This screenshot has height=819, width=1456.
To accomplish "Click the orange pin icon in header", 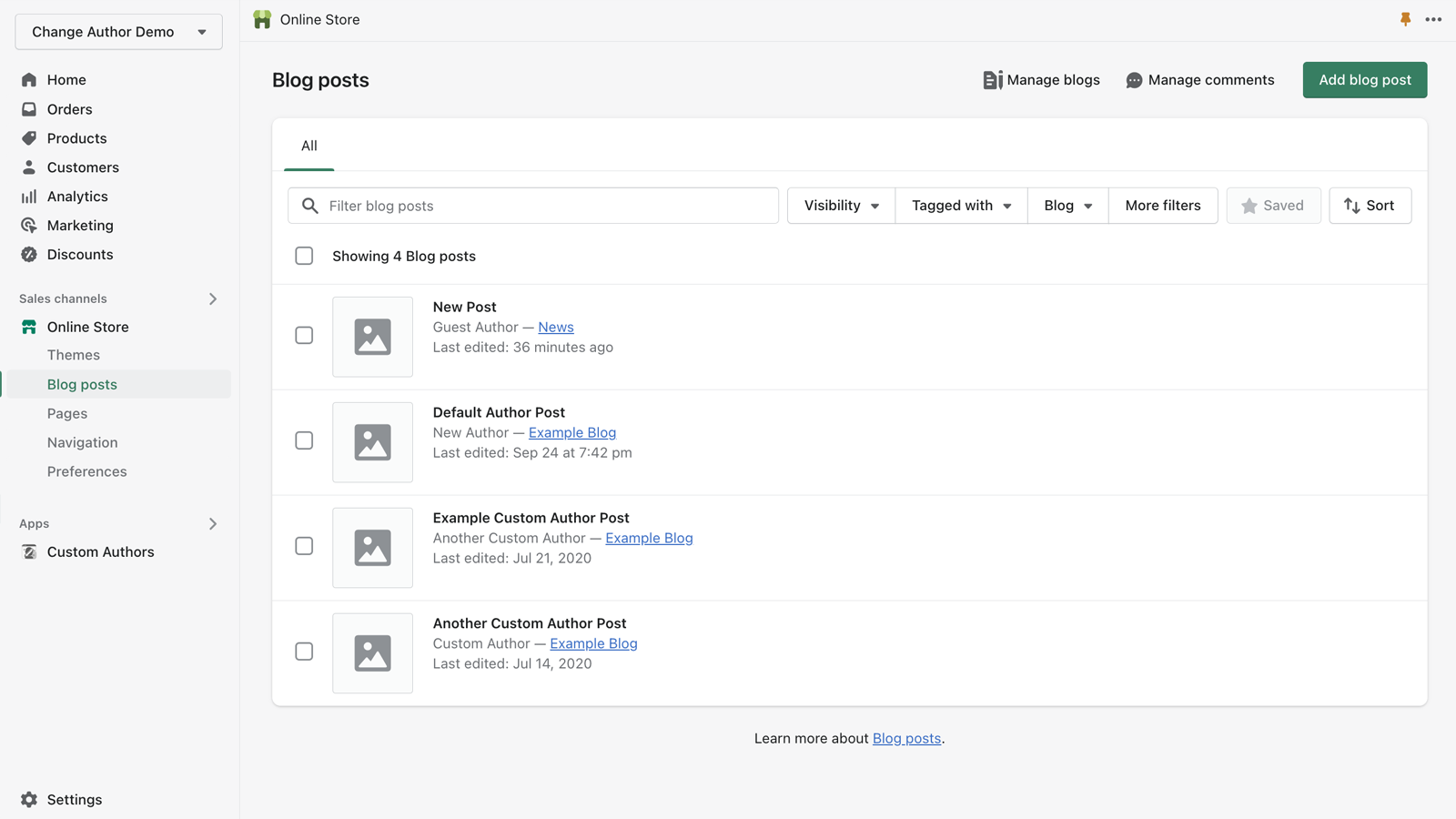I will [1406, 18].
